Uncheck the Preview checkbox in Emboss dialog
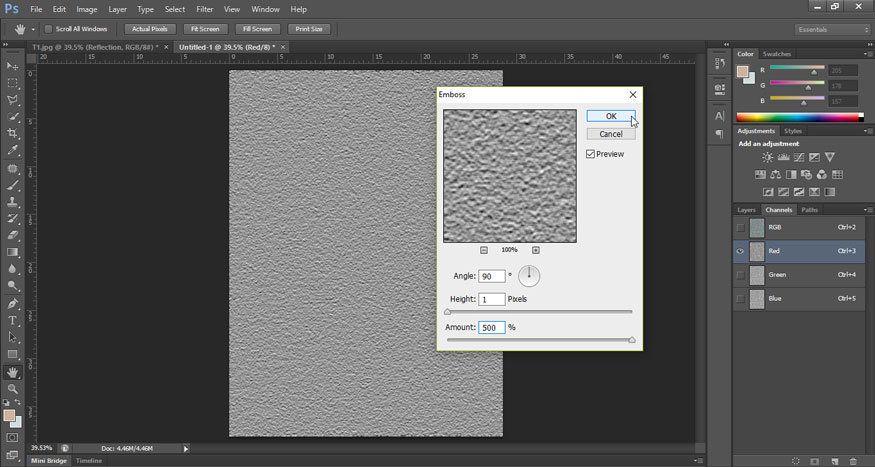 pos(591,154)
